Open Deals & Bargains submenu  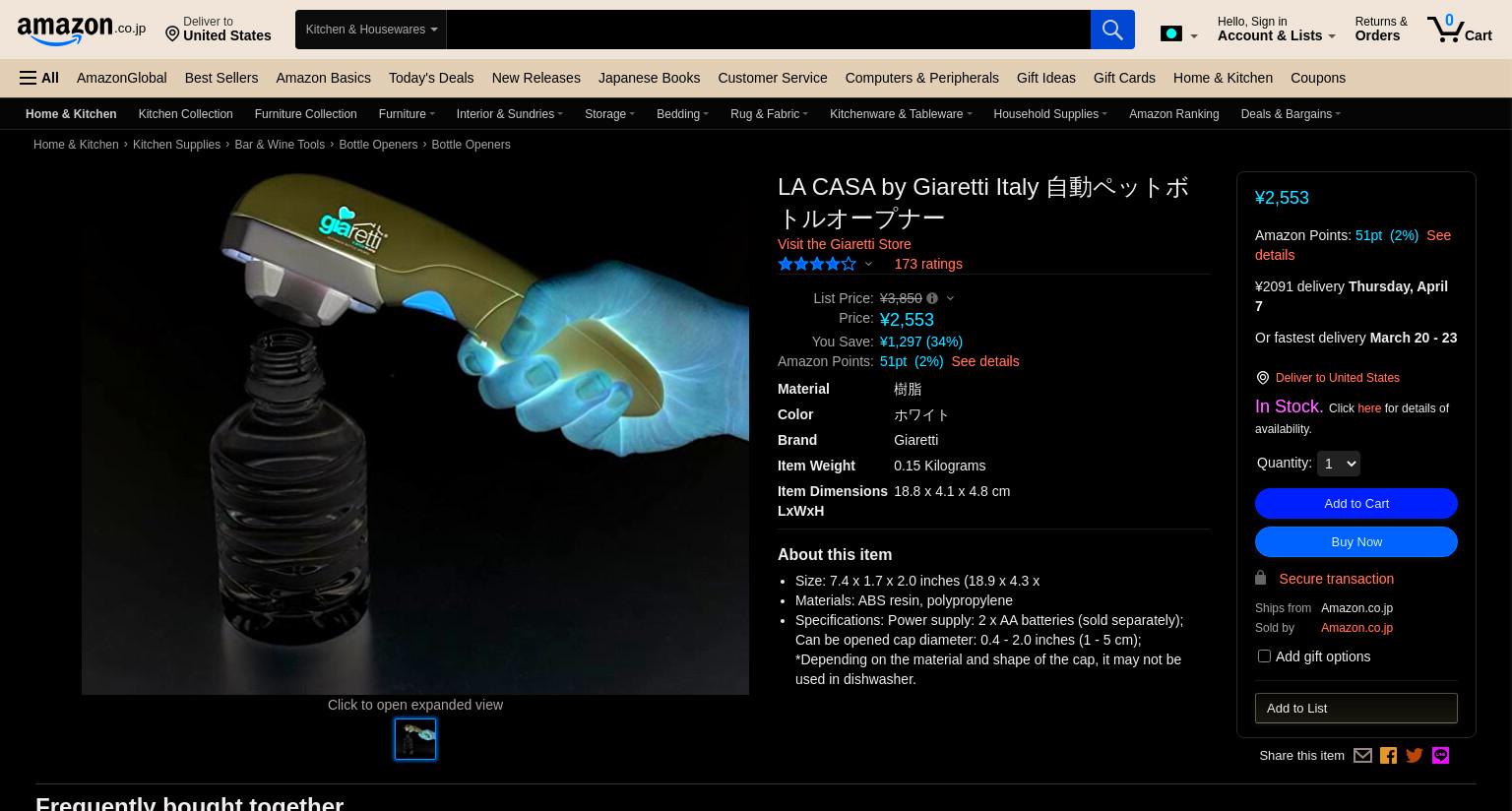[x=1291, y=114]
